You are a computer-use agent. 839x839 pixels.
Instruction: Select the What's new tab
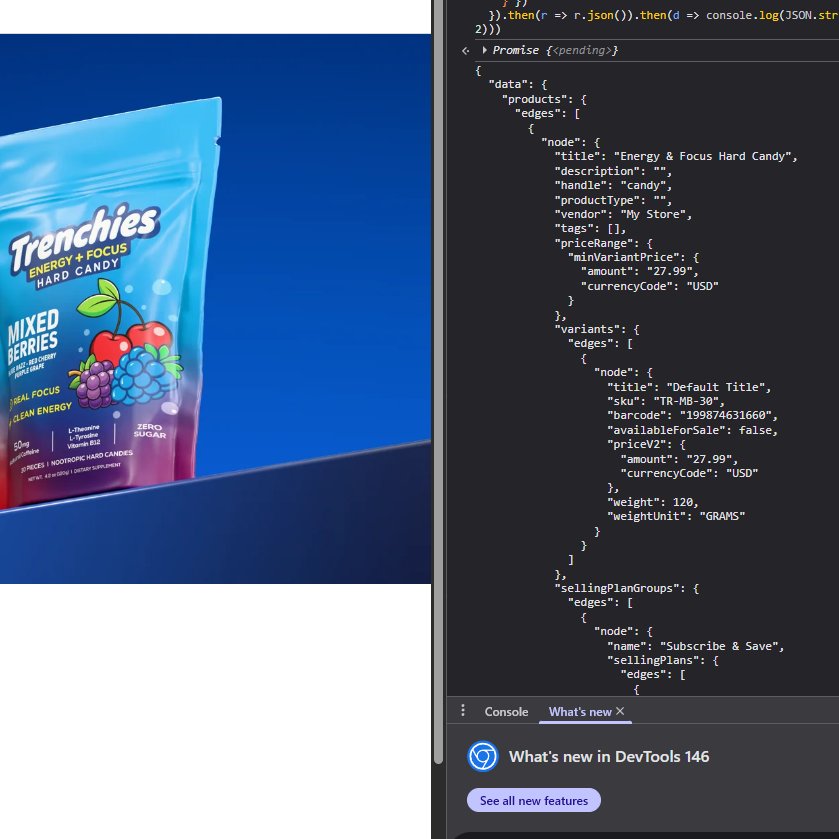(580, 712)
